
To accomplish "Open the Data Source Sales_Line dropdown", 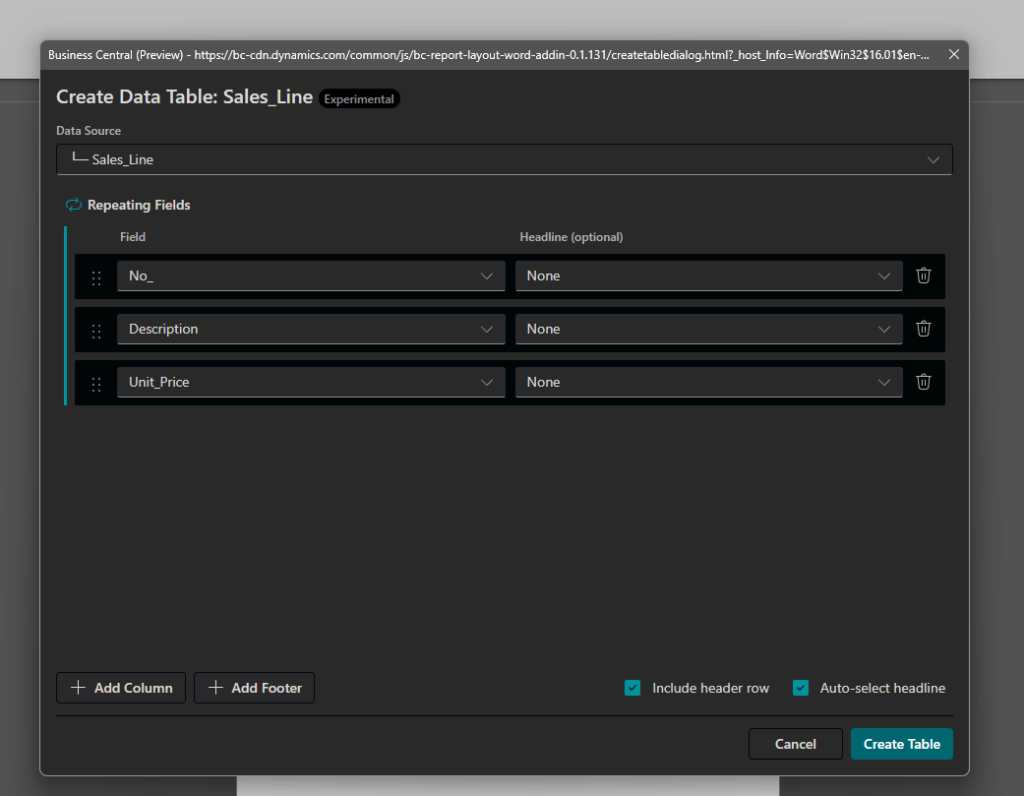I will point(504,159).
